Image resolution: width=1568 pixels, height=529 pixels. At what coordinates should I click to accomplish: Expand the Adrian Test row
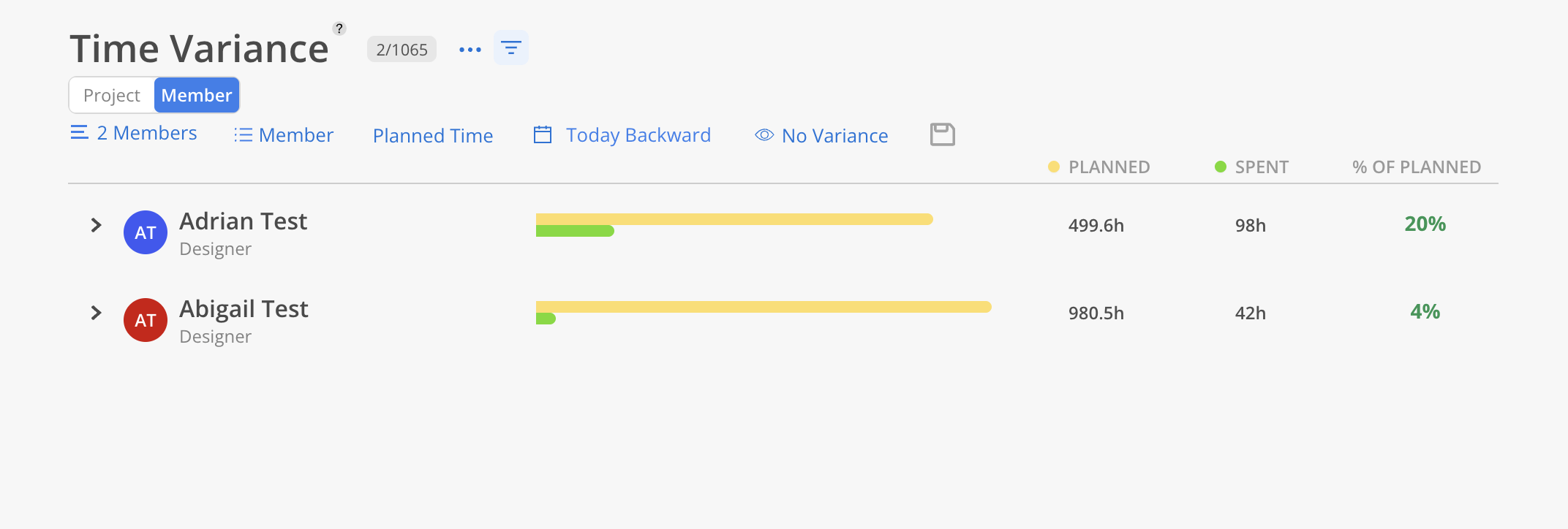96,225
